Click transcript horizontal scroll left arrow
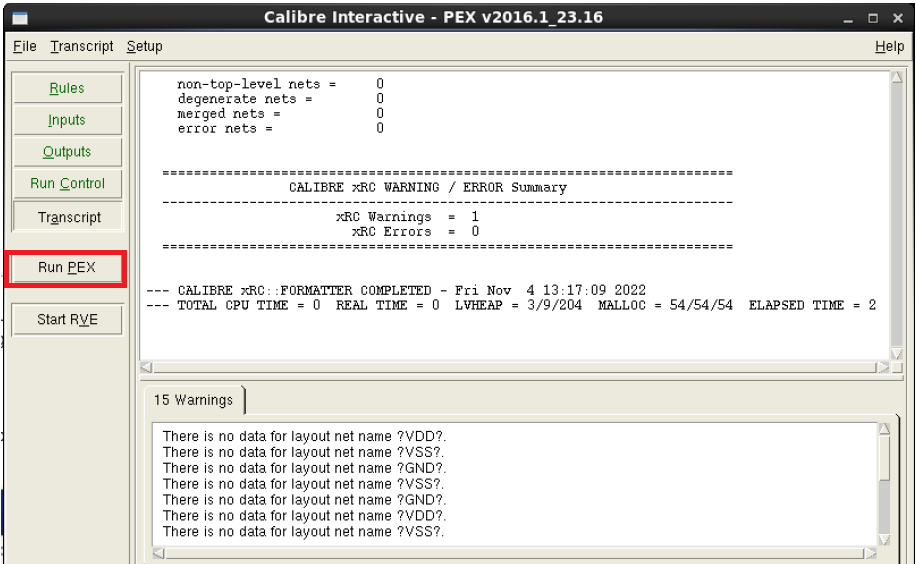Image resolution: width=916 pixels, height=564 pixels. coord(146,368)
